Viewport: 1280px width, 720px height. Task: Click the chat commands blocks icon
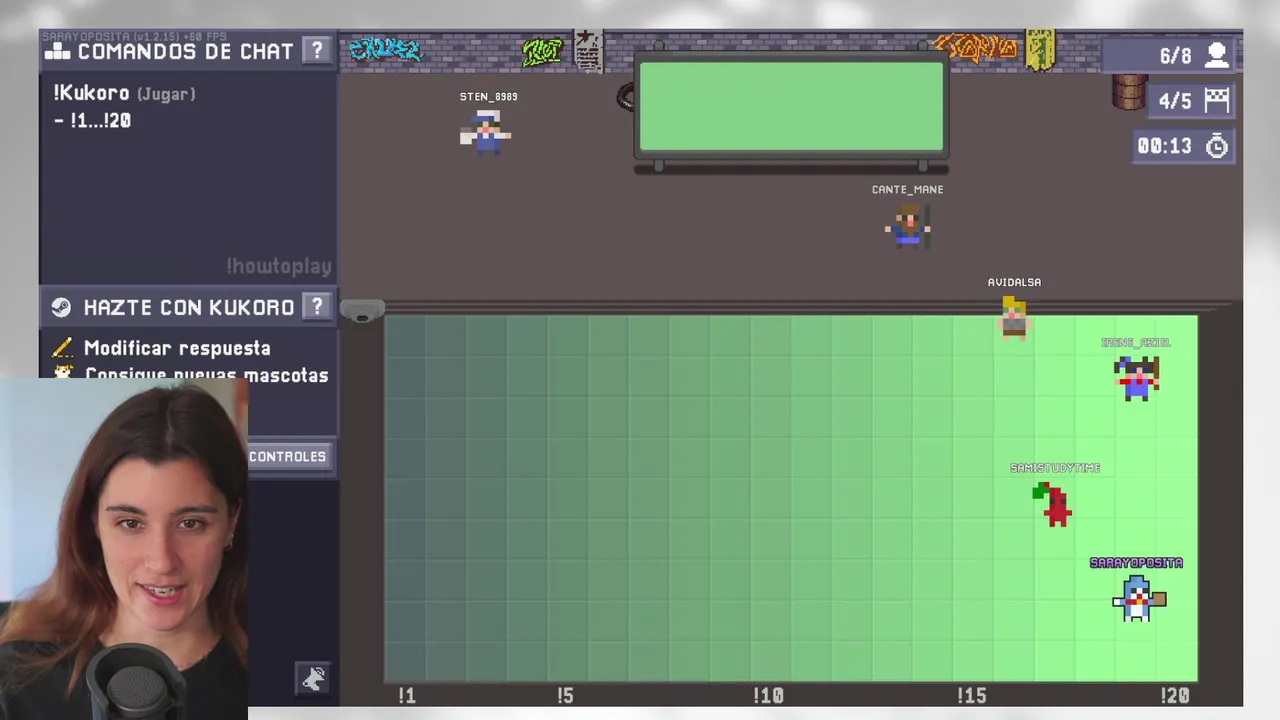click(58, 51)
